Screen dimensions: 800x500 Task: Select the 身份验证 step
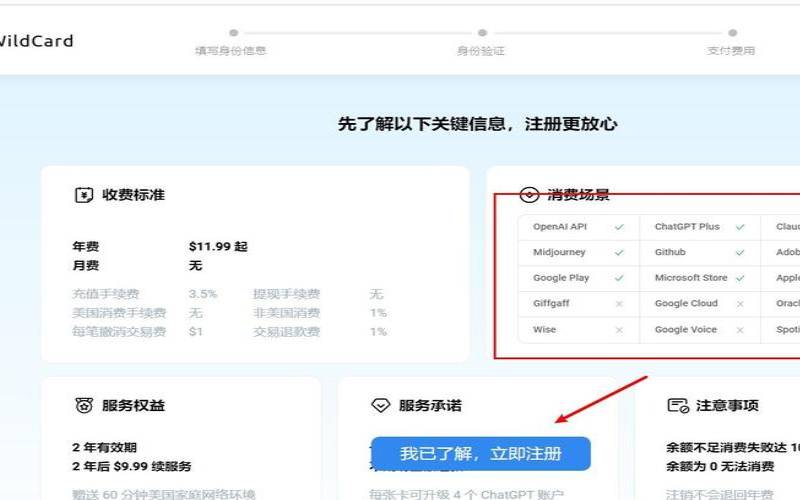tap(481, 50)
